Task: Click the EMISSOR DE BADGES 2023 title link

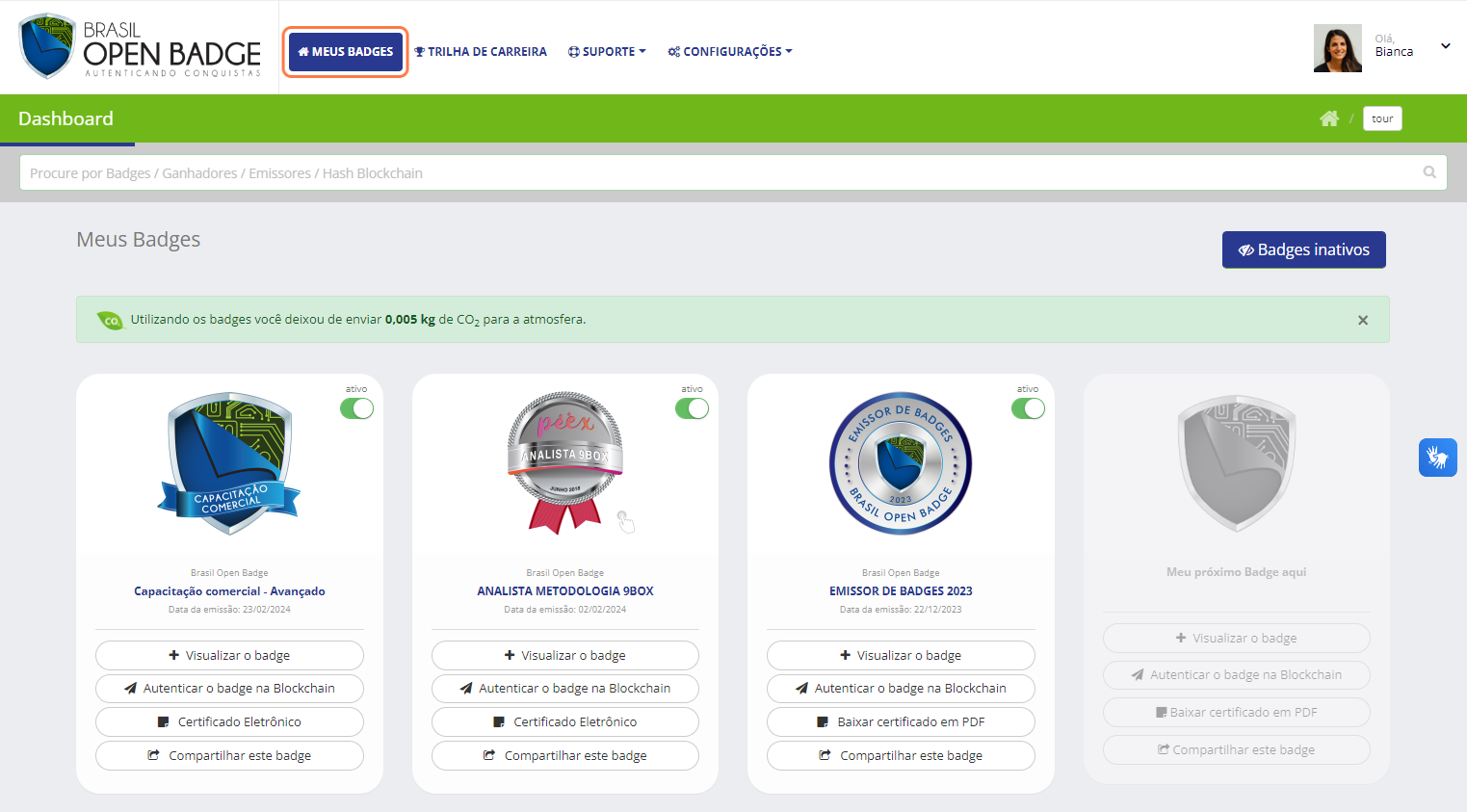Action: click(901, 591)
